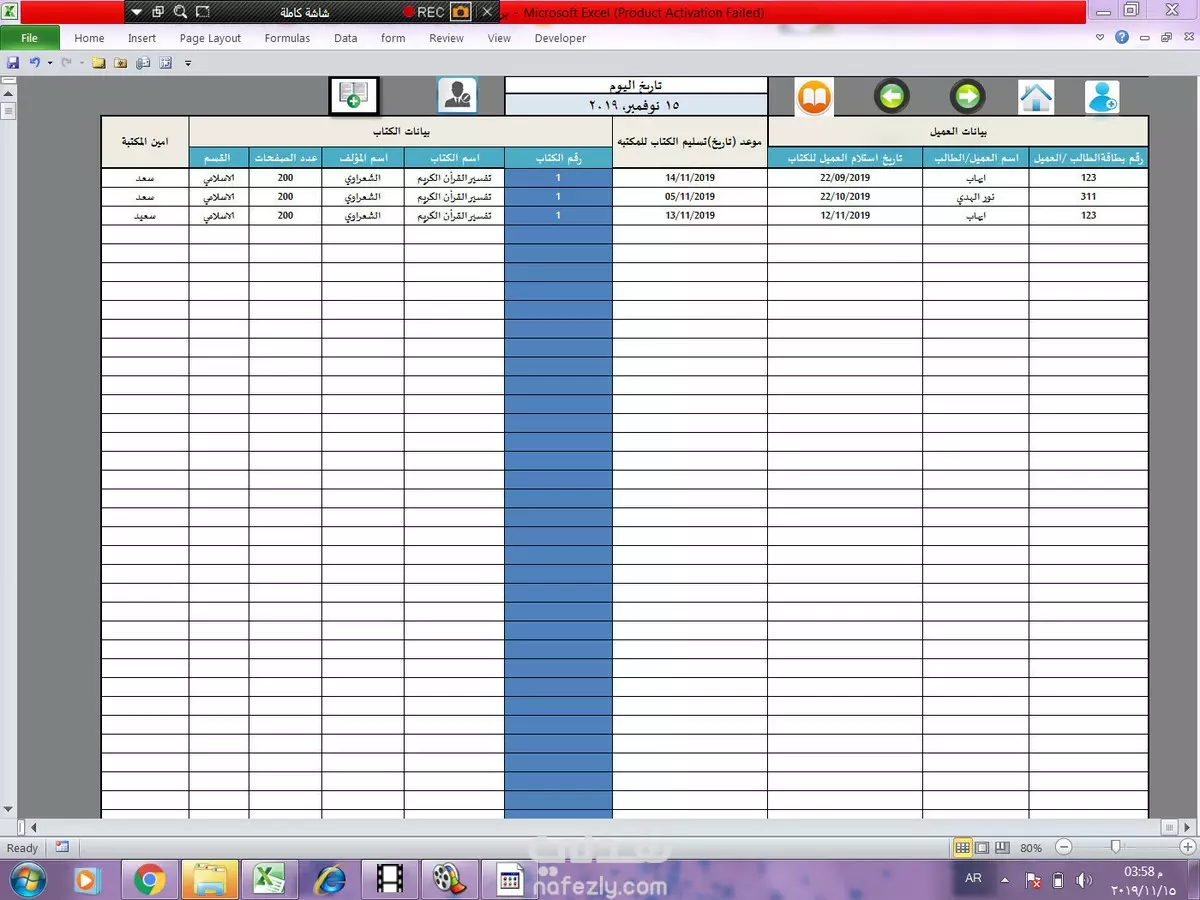Switch to Page Break Preview in status bar

(1002, 847)
